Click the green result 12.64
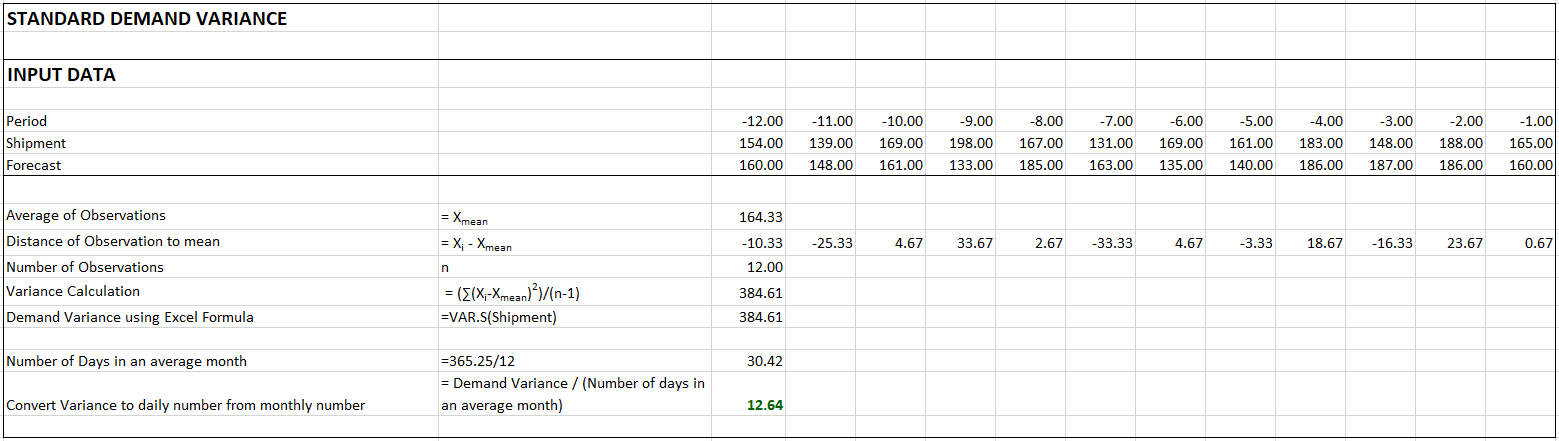The width and height of the screenshot is (1559, 441). (x=765, y=405)
